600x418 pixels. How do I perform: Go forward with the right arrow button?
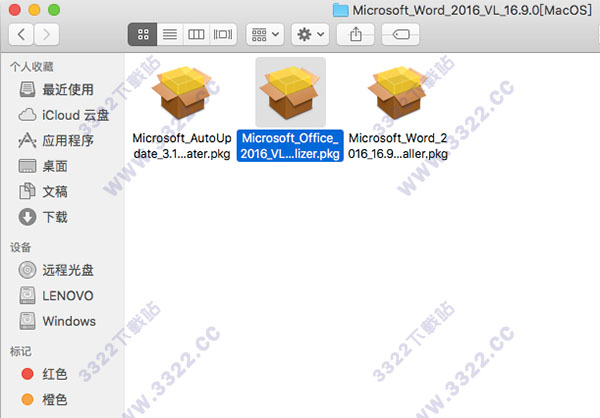click(47, 34)
